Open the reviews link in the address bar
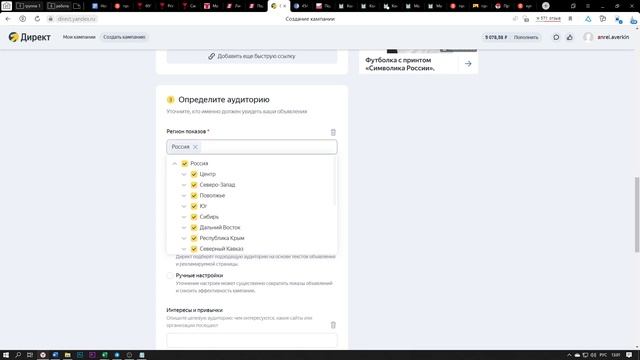The image size is (640, 360). [548, 19]
